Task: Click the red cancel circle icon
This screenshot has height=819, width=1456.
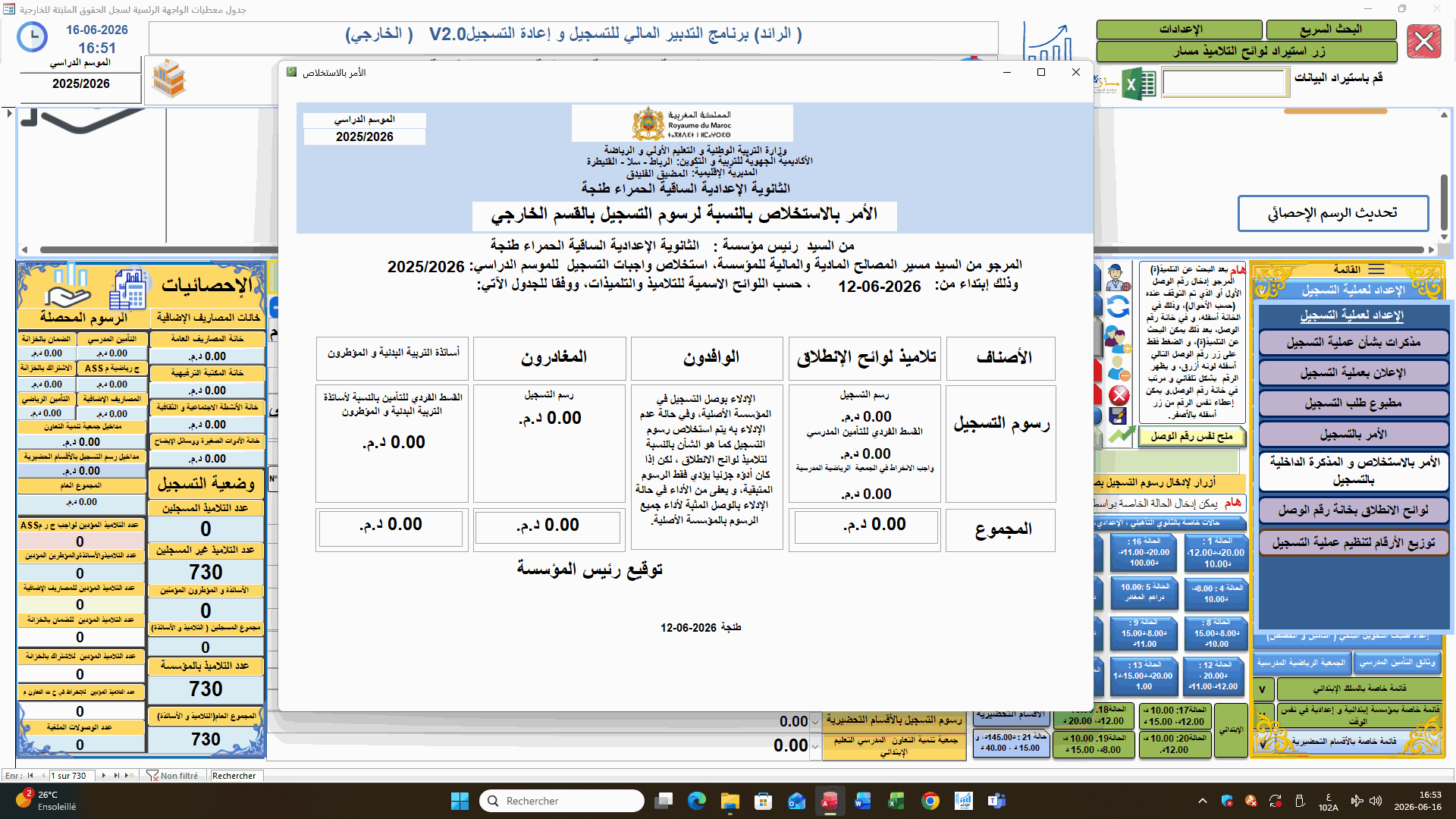Action: (x=1119, y=395)
